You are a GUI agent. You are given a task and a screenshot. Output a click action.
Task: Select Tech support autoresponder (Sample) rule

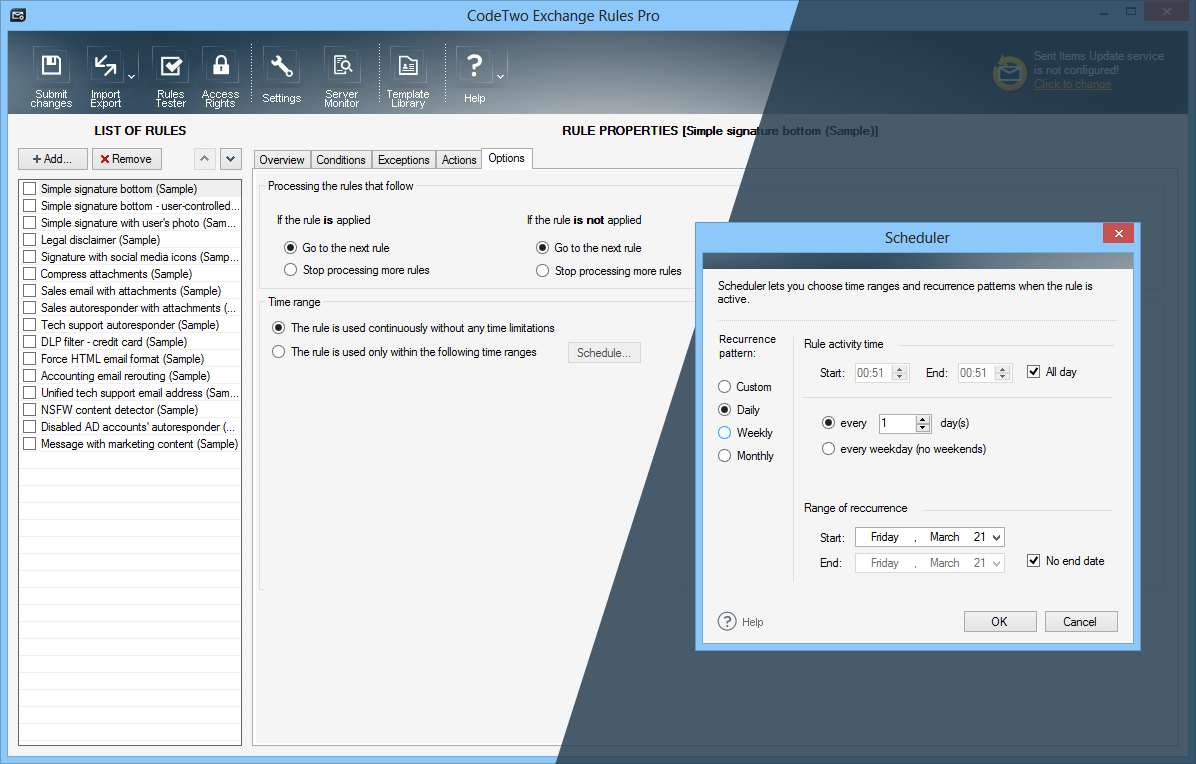point(130,325)
